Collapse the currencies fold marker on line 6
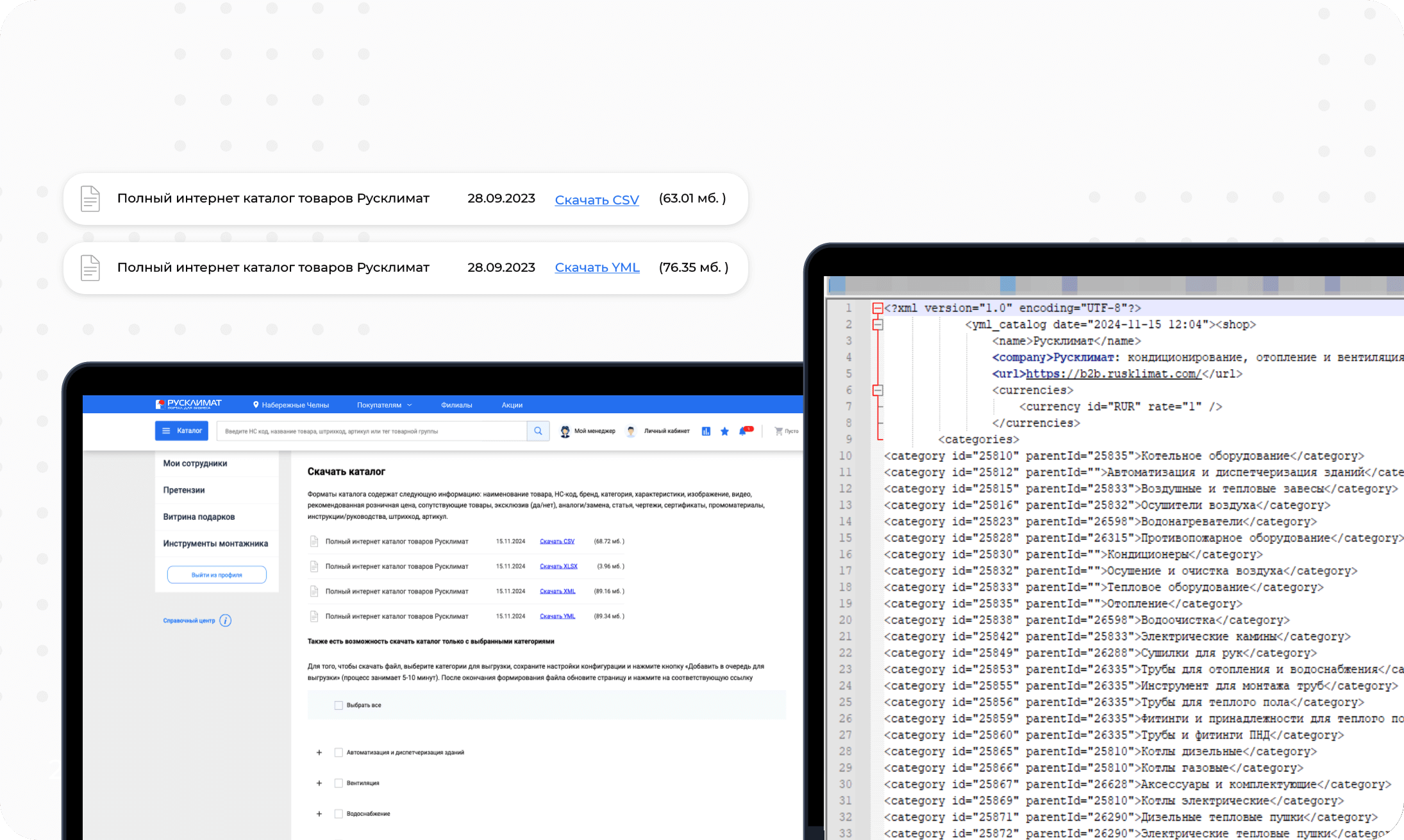Screen dimensions: 1404x840 pos(878,390)
